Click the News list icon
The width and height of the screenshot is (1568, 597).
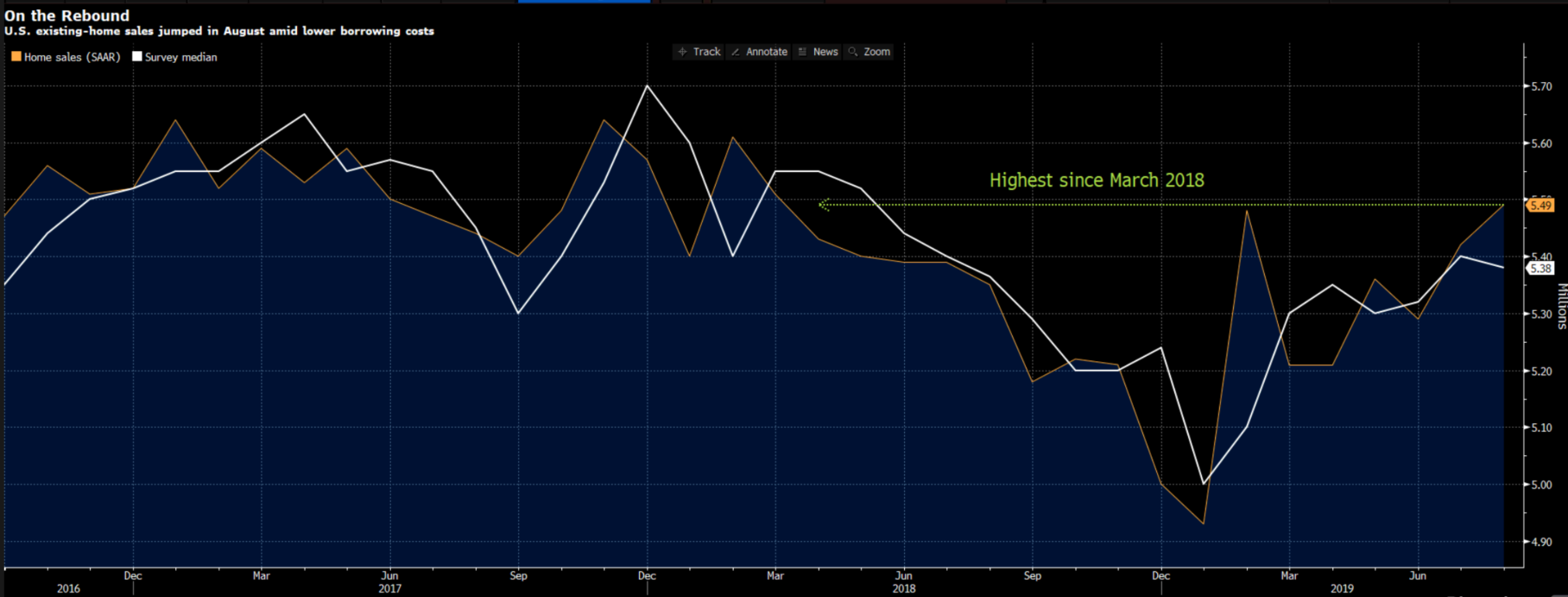802,52
